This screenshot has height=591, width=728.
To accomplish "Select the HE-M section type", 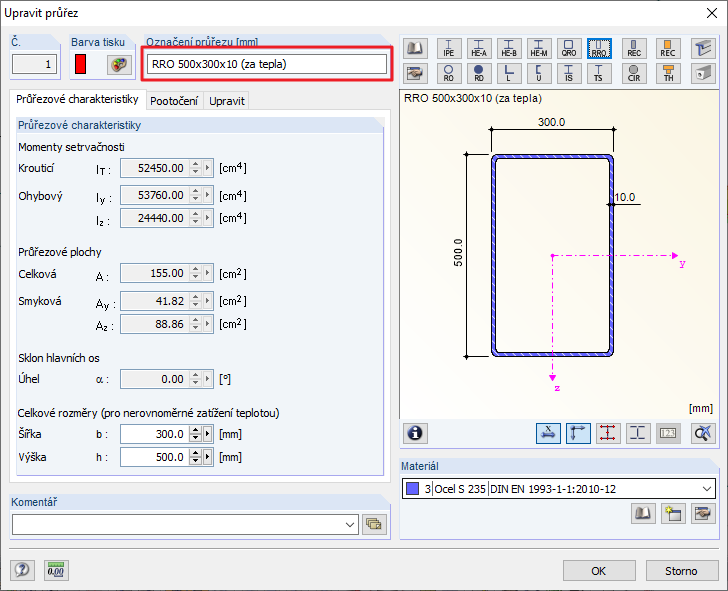I will (539, 48).
